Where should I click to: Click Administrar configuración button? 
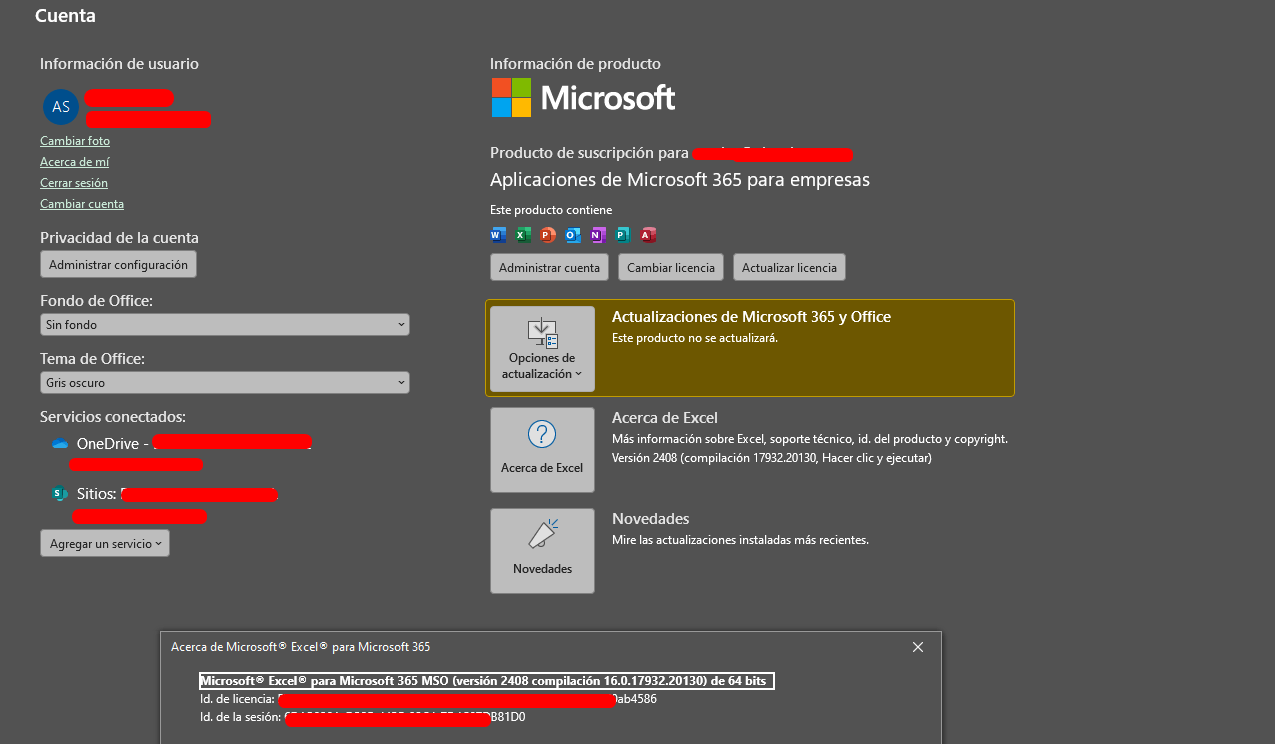pos(118,264)
